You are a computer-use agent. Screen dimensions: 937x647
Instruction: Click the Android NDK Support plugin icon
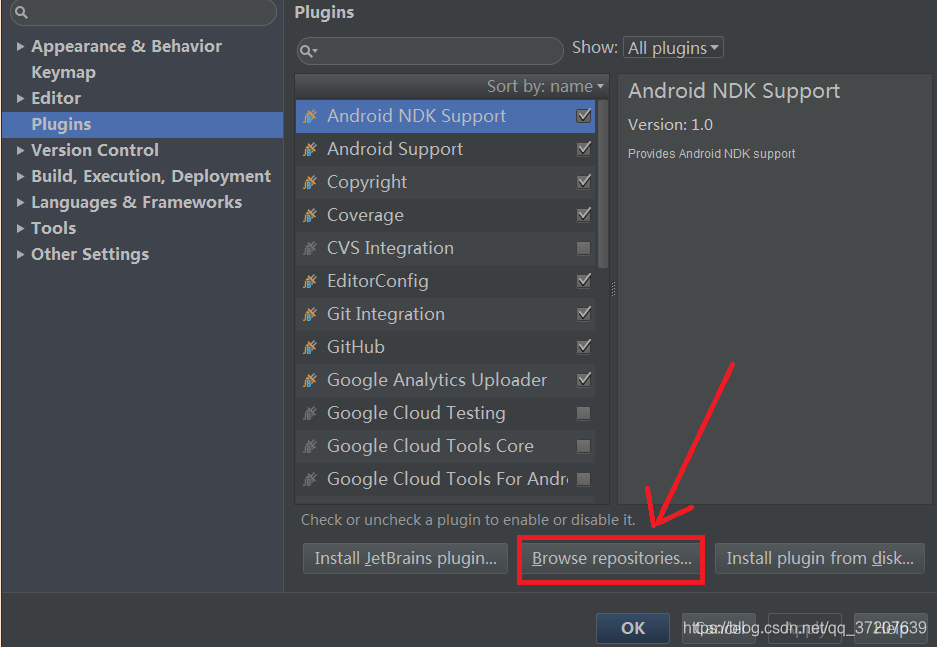(310, 116)
